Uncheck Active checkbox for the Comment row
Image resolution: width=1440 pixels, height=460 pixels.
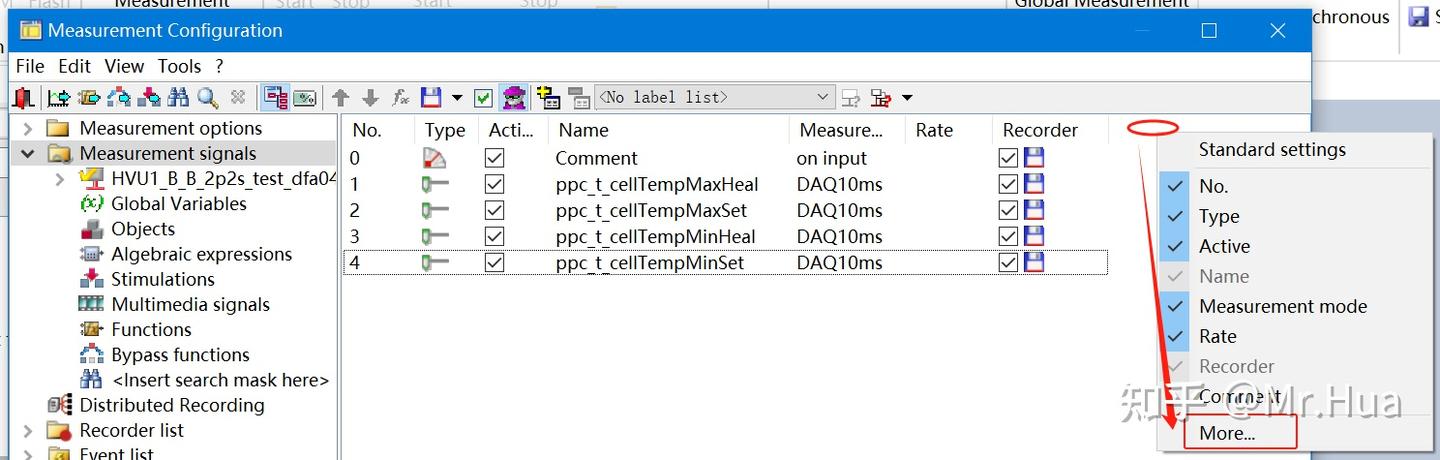[x=494, y=158]
